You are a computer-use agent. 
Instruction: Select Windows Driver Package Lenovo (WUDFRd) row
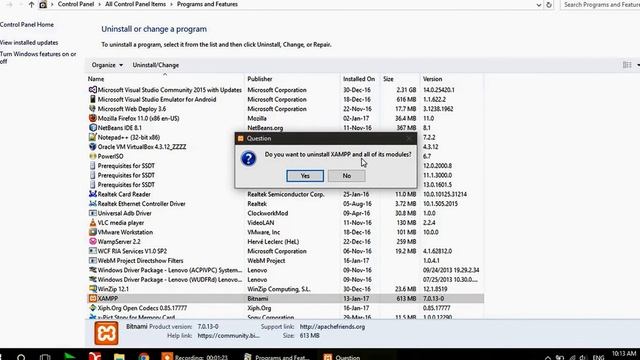(x=286, y=280)
